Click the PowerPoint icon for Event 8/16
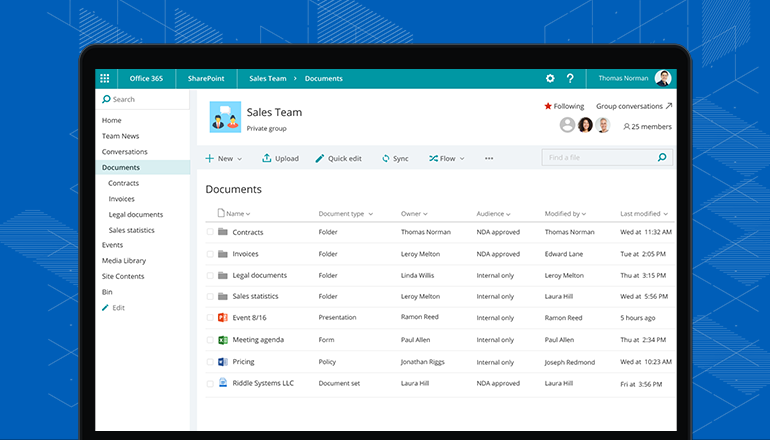The image size is (770, 440). click(x=223, y=317)
